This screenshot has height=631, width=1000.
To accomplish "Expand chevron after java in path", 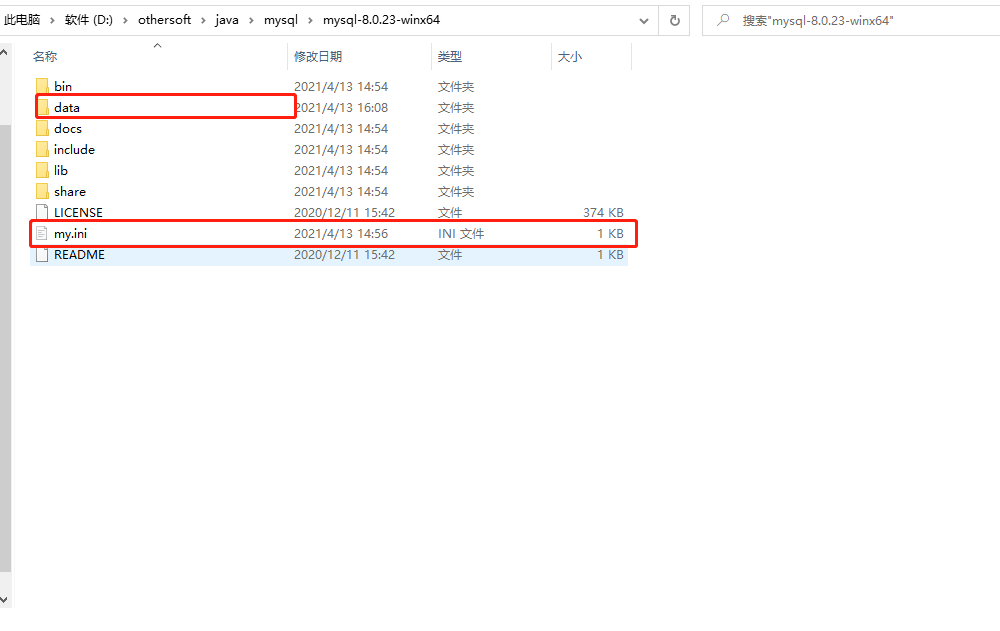I will (251, 20).
